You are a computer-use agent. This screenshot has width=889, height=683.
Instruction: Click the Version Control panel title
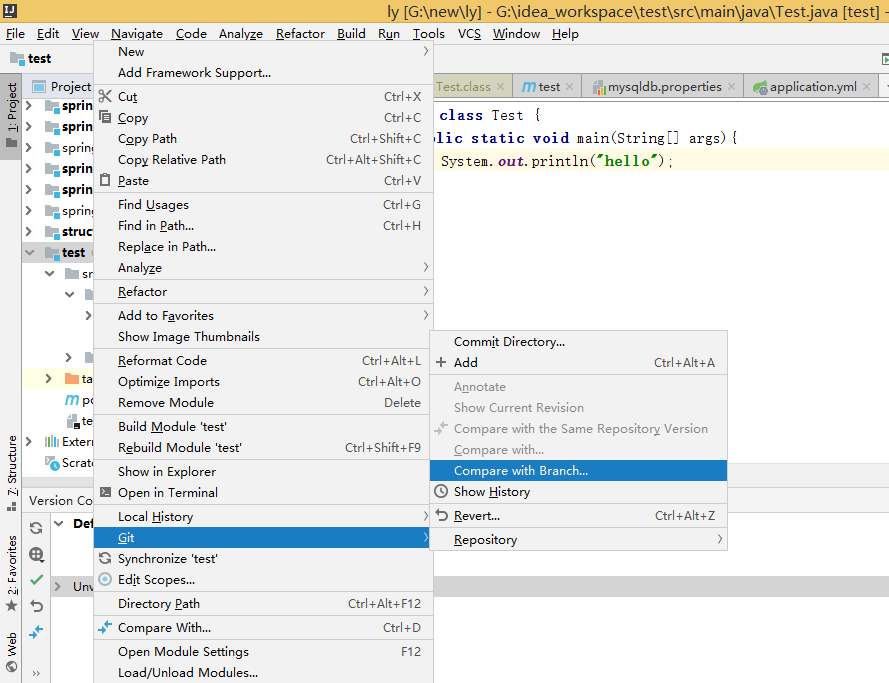(x=61, y=500)
